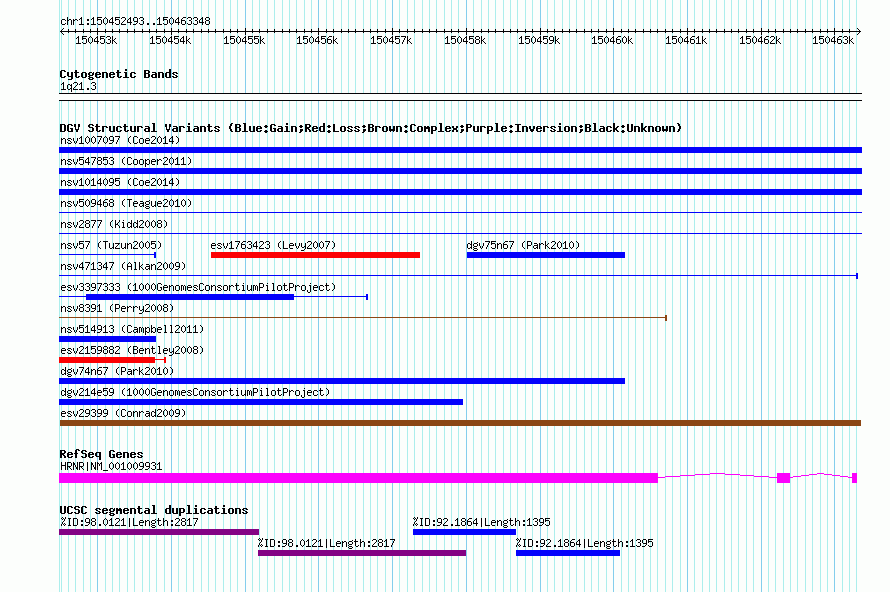Click the 150453k ruler tick label
This screenshot has width=890, height=592.
96,40
